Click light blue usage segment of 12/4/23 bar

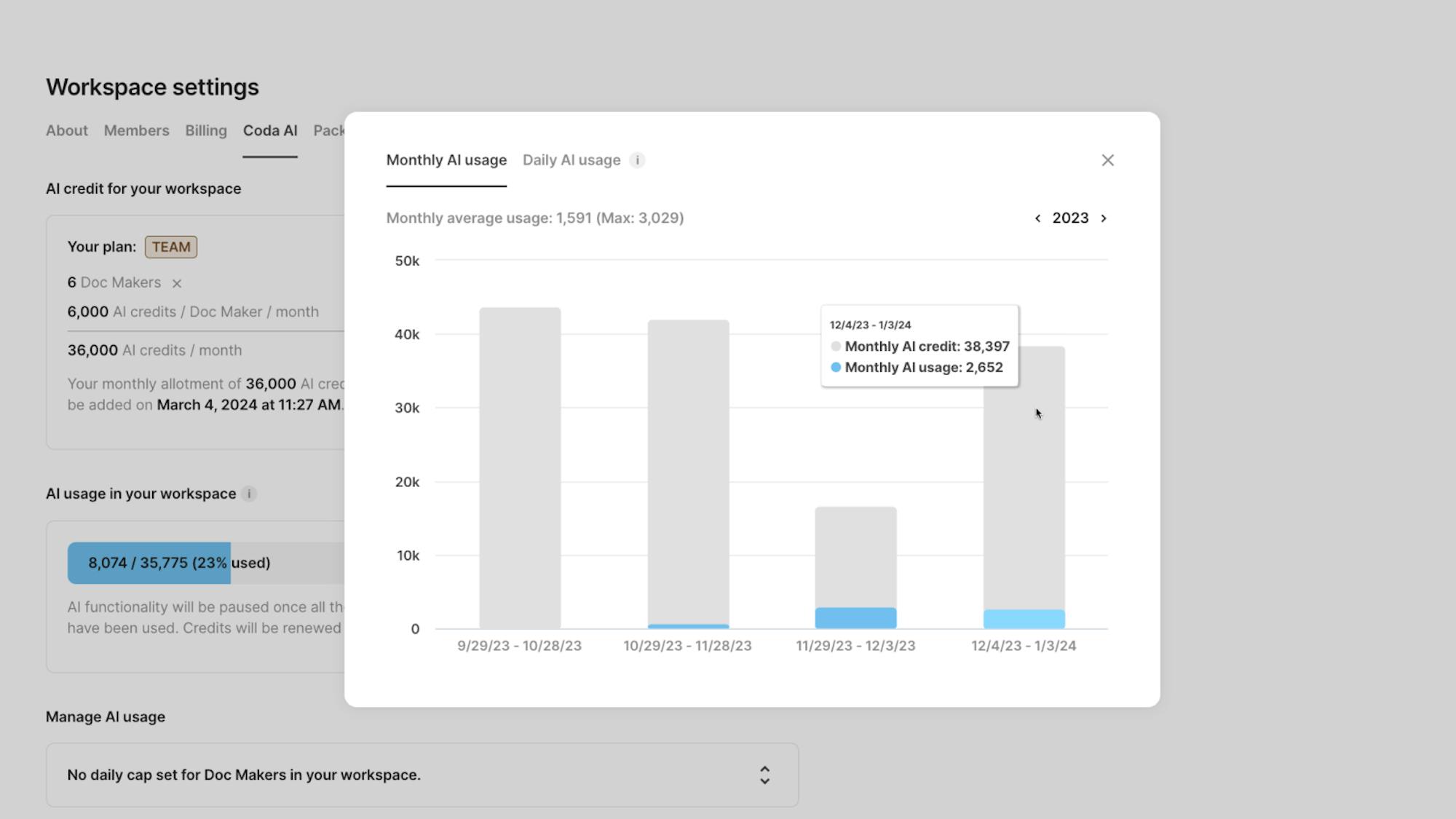point(1024,620)
